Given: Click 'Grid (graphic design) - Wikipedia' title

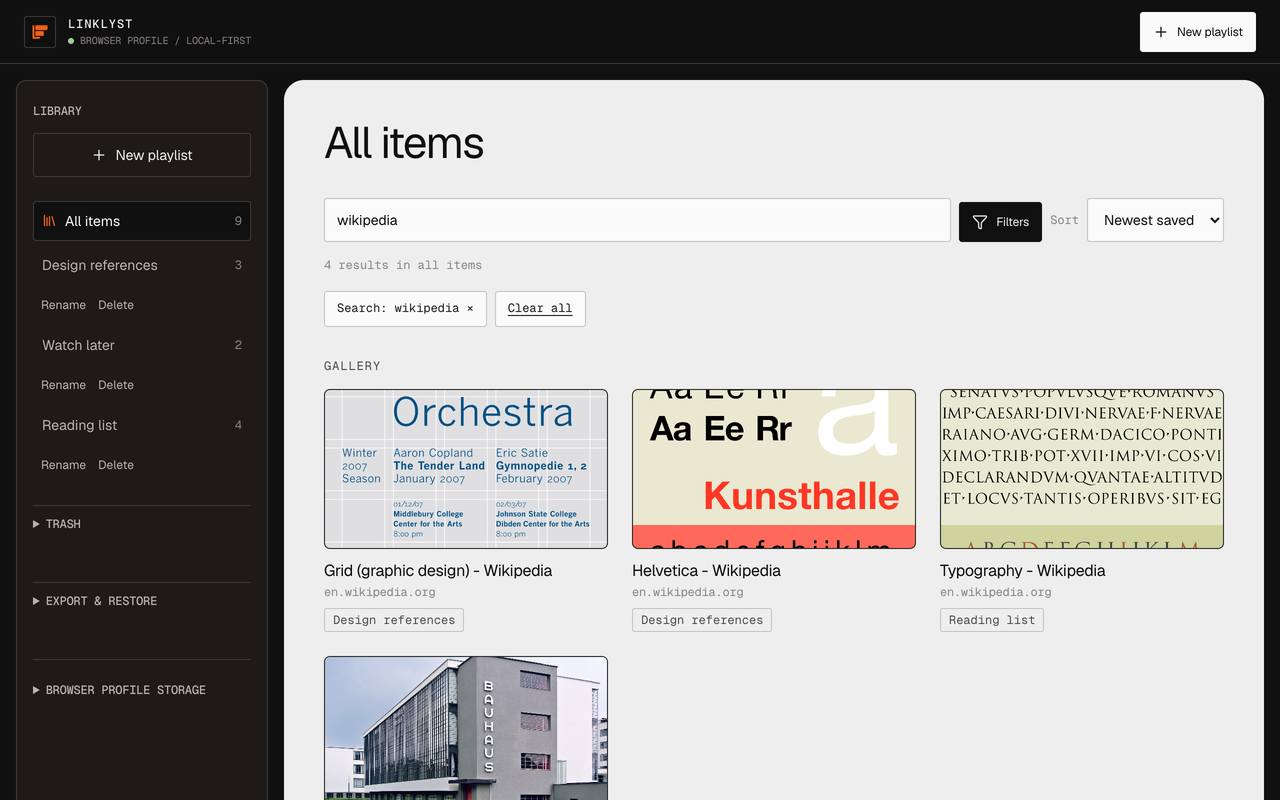Looking at the screenshot, I should point(438,571).
